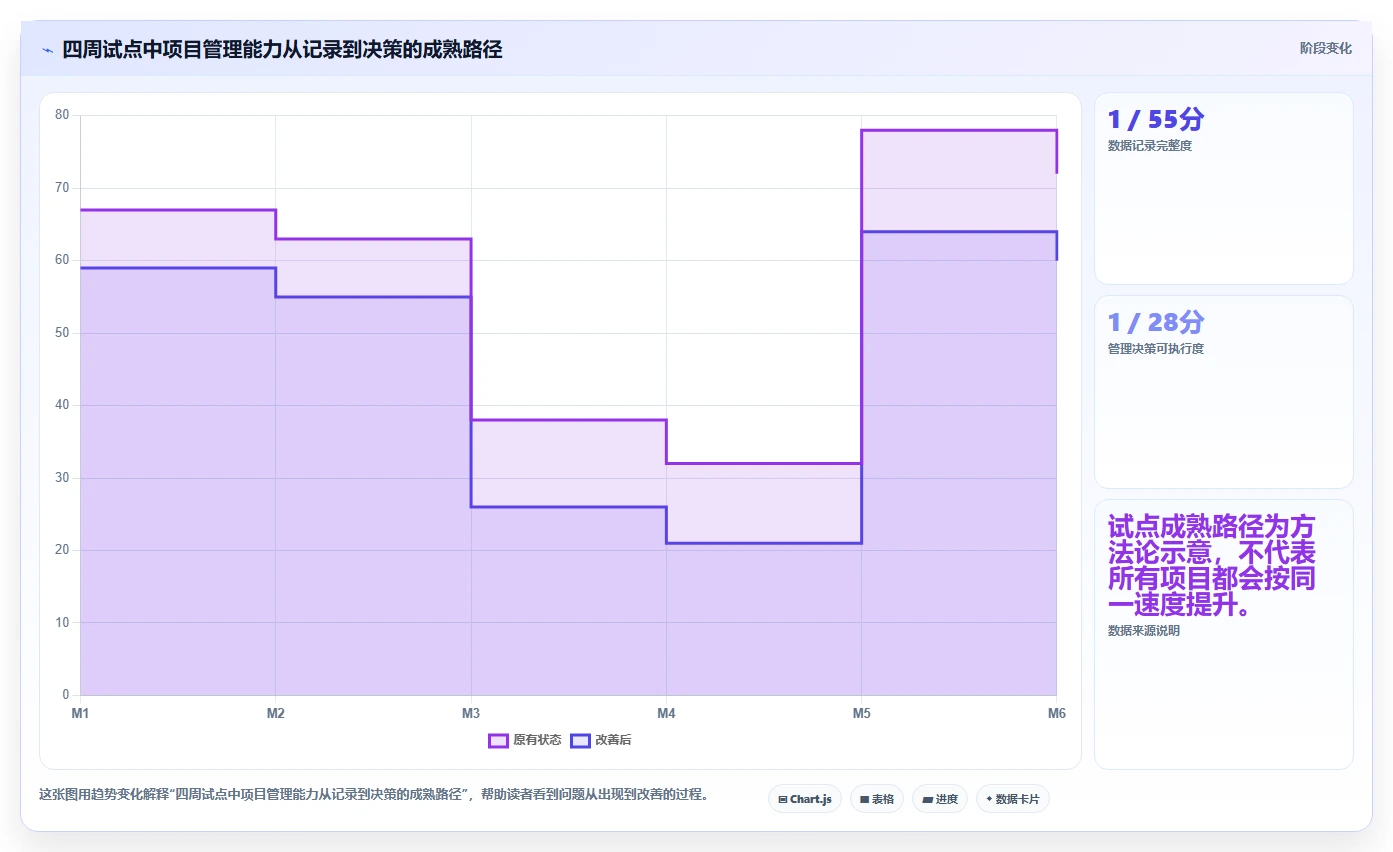The width and height of the screenshot is (1393, 852).
Task: Click the chart title 四周试点中项目管理能力
Action: pyautogui.click(x=282, y=49)
